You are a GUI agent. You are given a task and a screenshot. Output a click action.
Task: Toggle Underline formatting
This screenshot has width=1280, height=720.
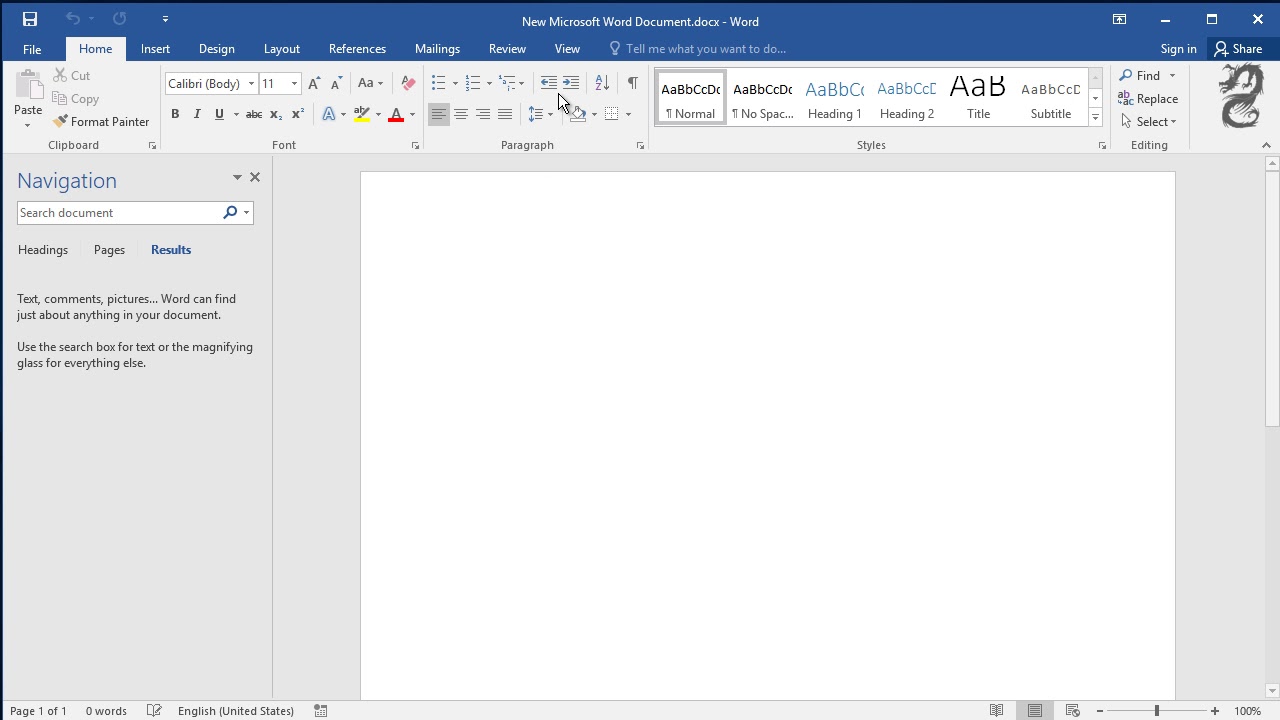click(219, 114)
